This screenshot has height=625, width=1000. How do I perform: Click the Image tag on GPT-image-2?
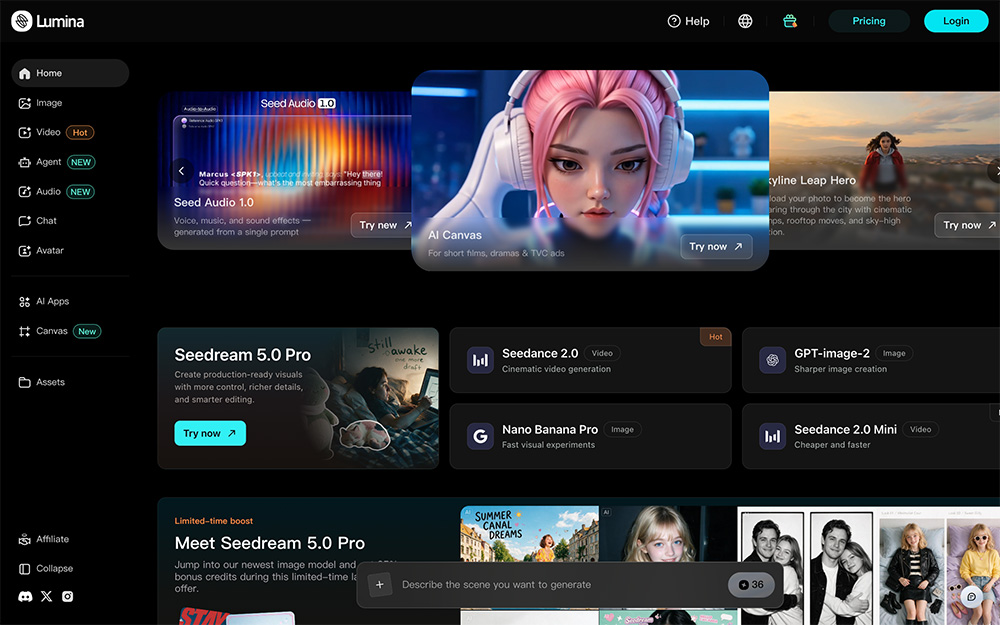pyautogui.click(x=894, y=353)
